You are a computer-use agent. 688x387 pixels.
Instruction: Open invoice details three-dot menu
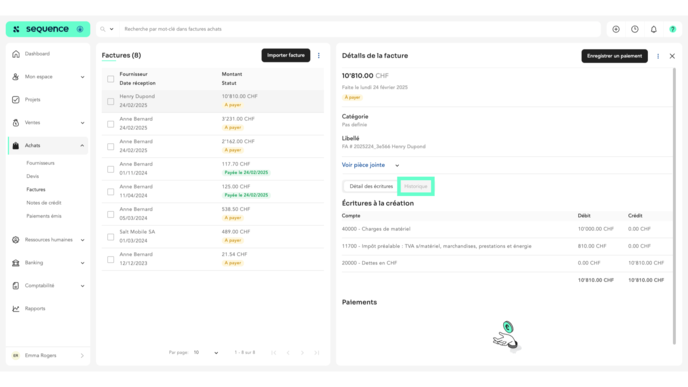point(658,56)
